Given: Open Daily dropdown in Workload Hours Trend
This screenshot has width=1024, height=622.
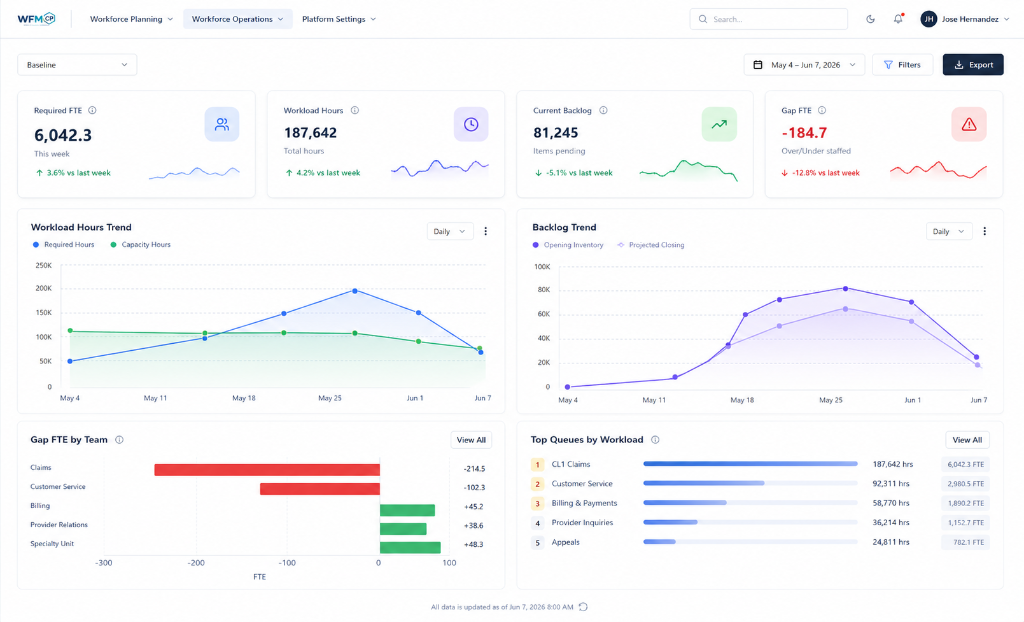Looking at the screenshot, I should click(450, 231).
